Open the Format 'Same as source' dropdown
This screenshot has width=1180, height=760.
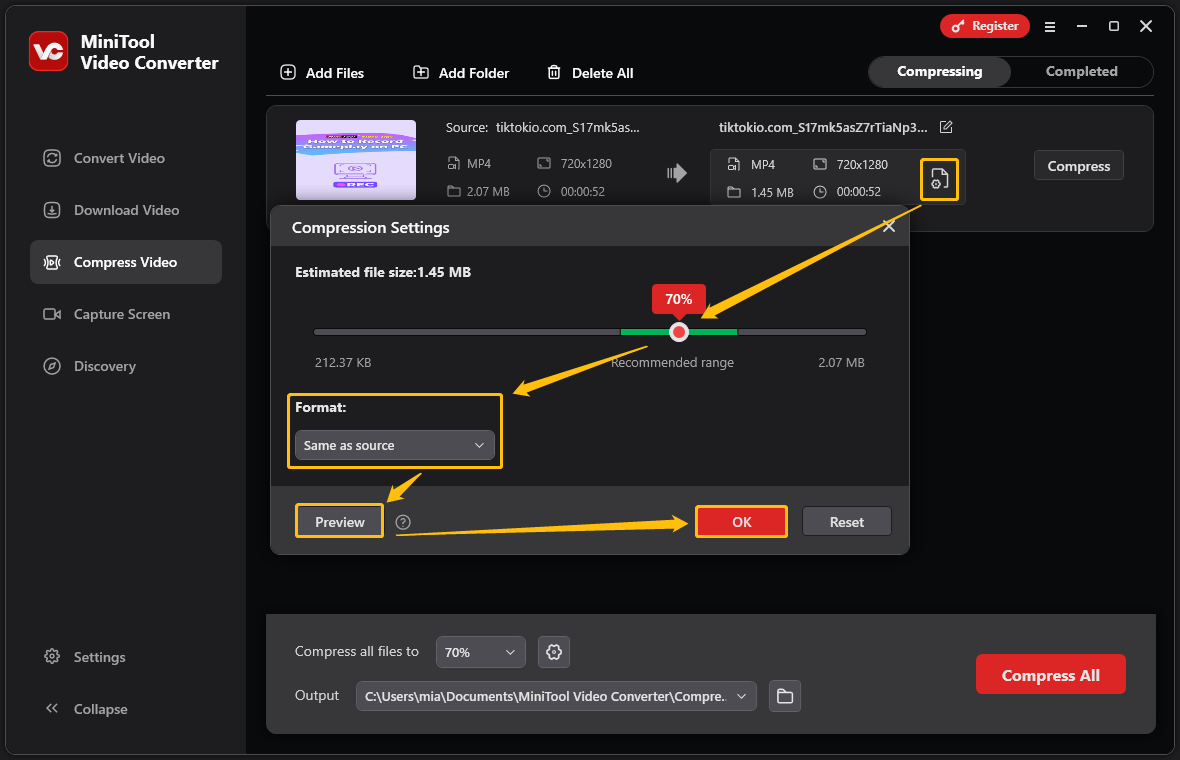(394, 445)
